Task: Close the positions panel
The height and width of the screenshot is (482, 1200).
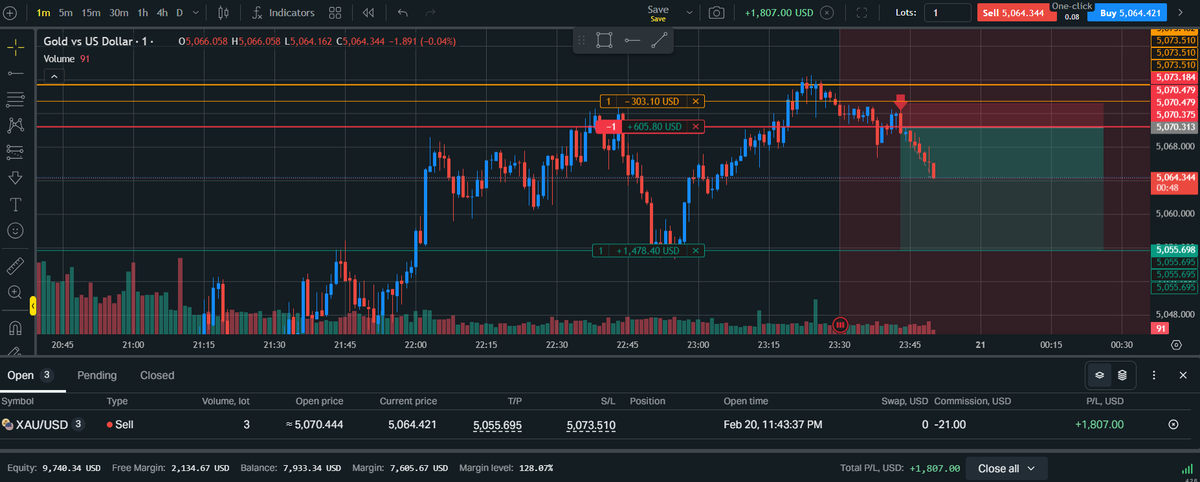Action: pyautogui.click(x=1183, y=375)
